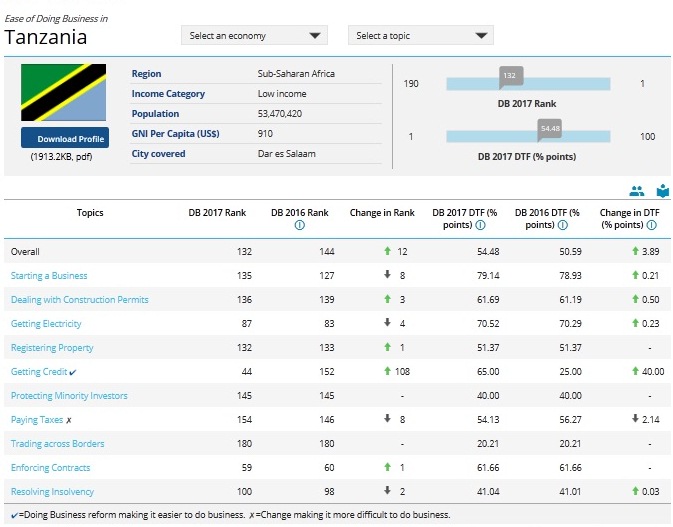Open Dealing with Construction Permits link

click(79, 300)
